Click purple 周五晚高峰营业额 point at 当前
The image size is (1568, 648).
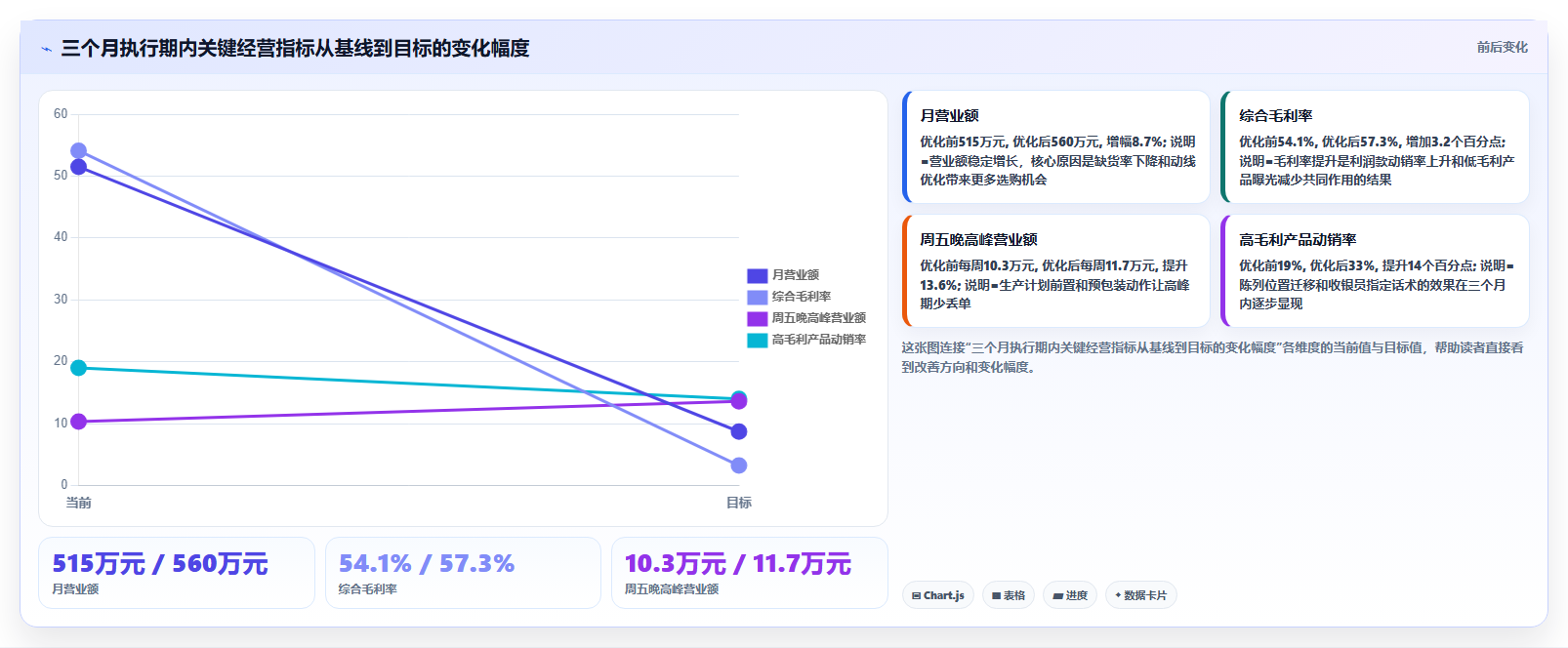(x=79, y=422)
